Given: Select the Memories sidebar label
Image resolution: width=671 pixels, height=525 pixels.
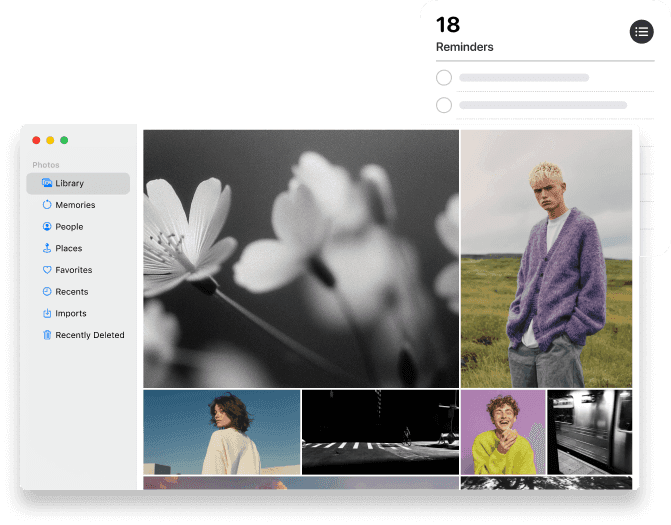Looking at the screenshot, I should pyautogui.click(x=75, y=205).
